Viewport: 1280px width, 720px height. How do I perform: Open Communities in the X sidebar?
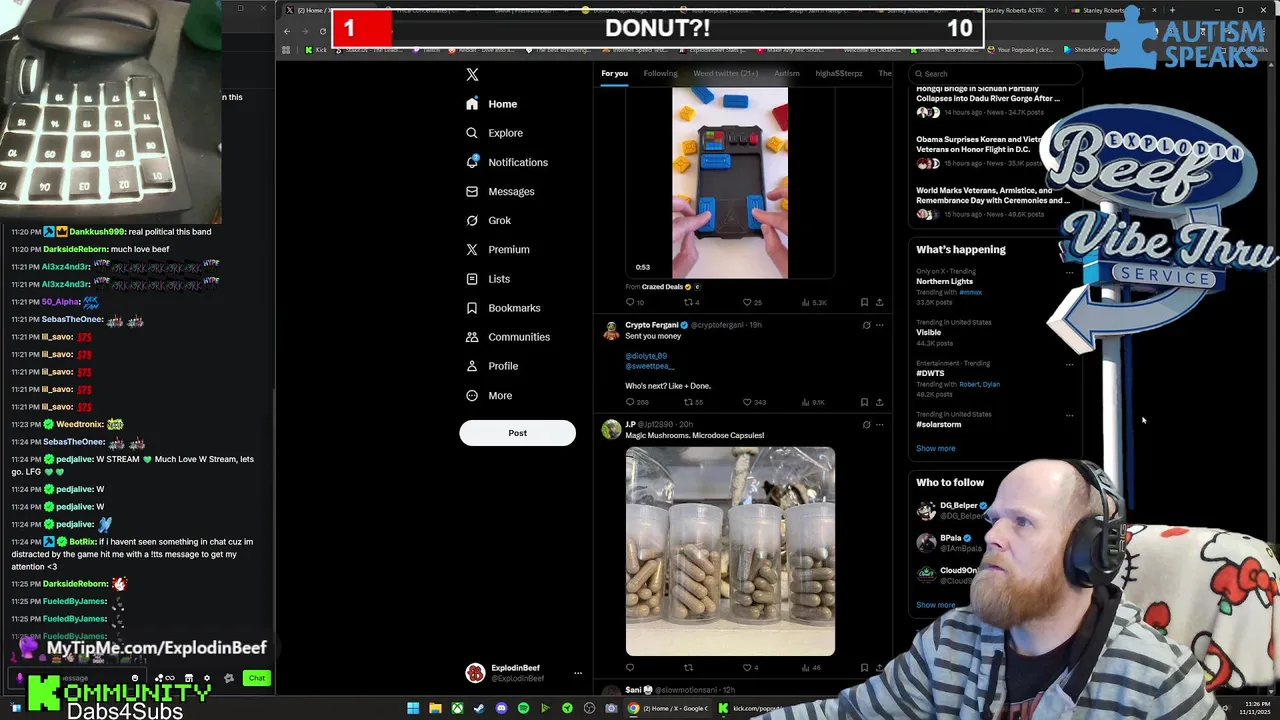(507, 337)
